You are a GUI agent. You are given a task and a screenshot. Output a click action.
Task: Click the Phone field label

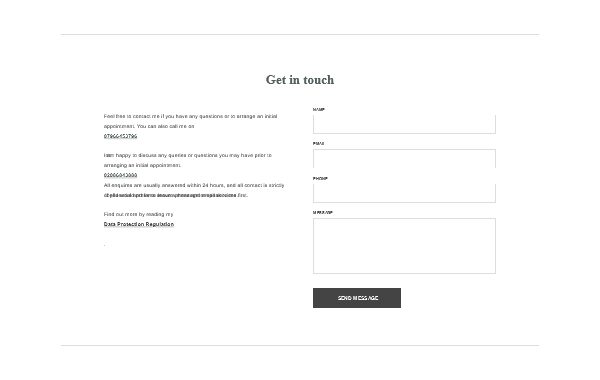[320, 178]
